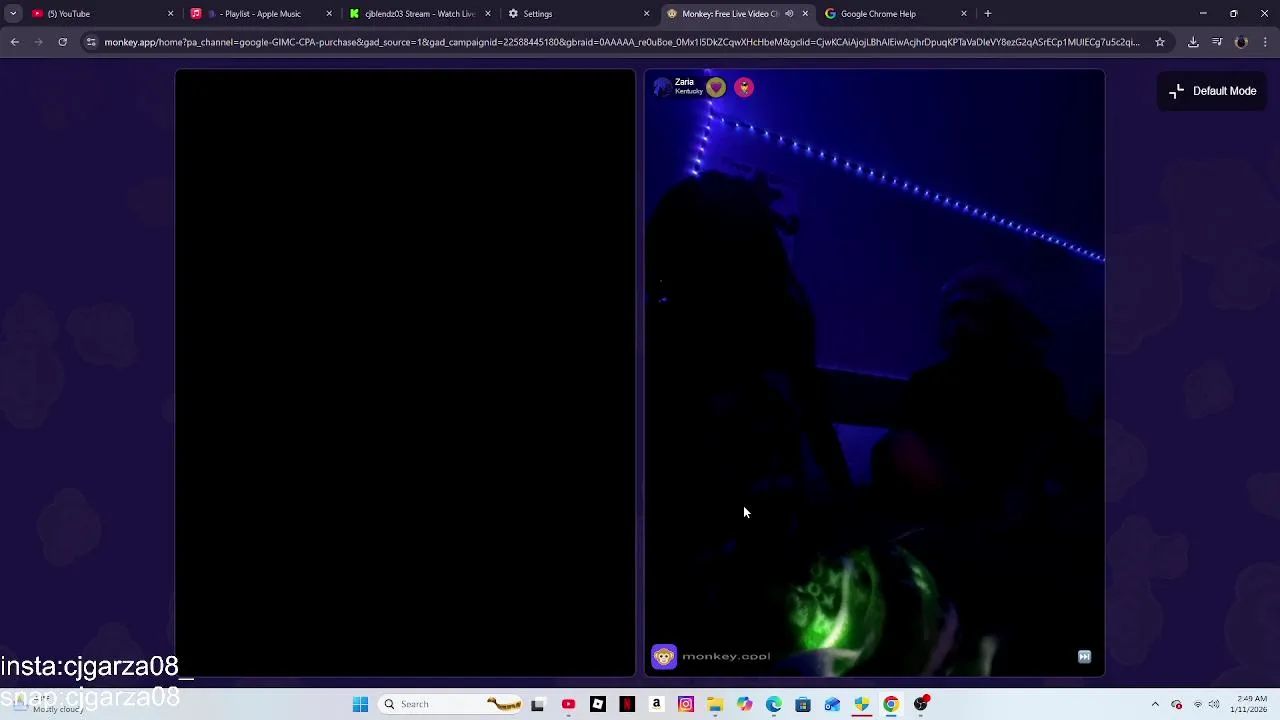Open Windows Security from taskbar
This screenshot has height=720, width=1280.
click(862, 704)
